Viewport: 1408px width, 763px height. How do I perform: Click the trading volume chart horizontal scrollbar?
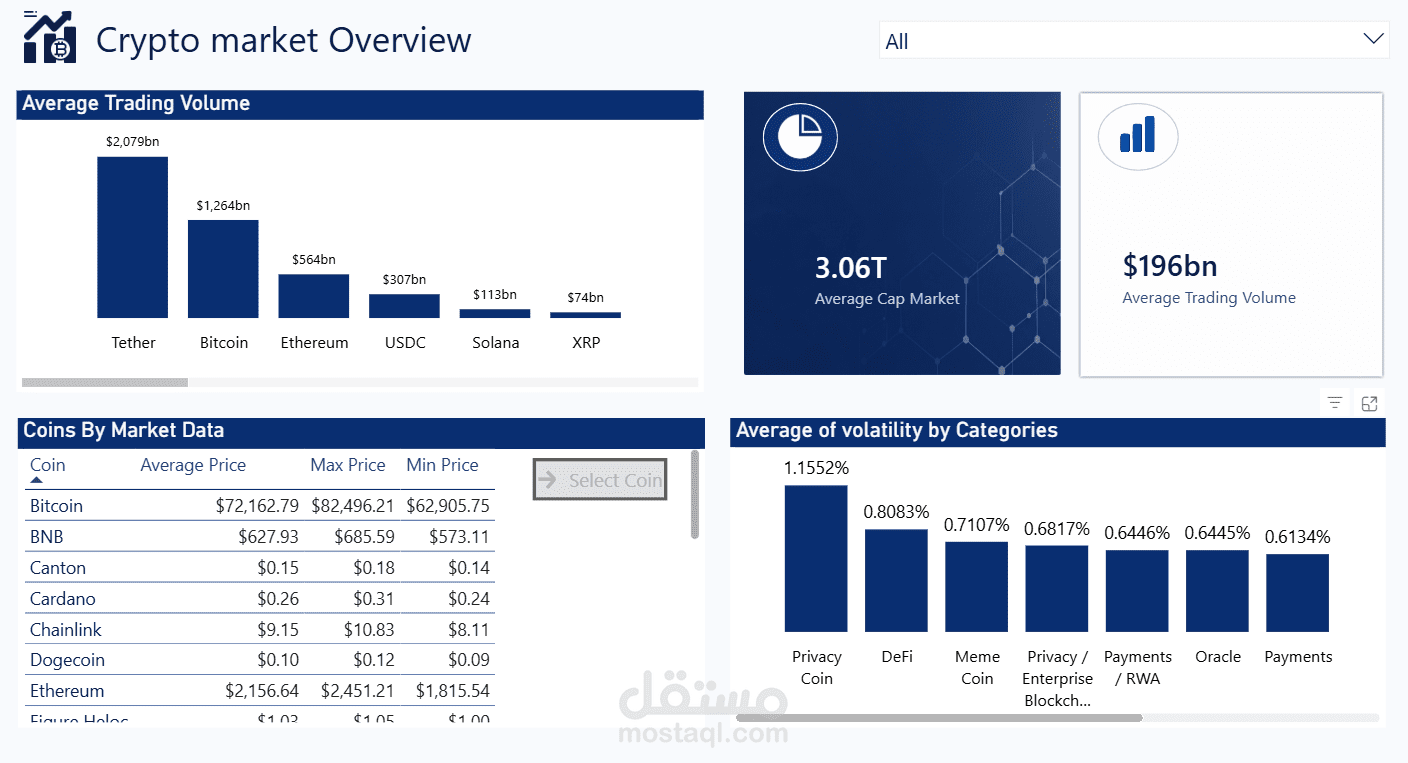pos(105,382)
